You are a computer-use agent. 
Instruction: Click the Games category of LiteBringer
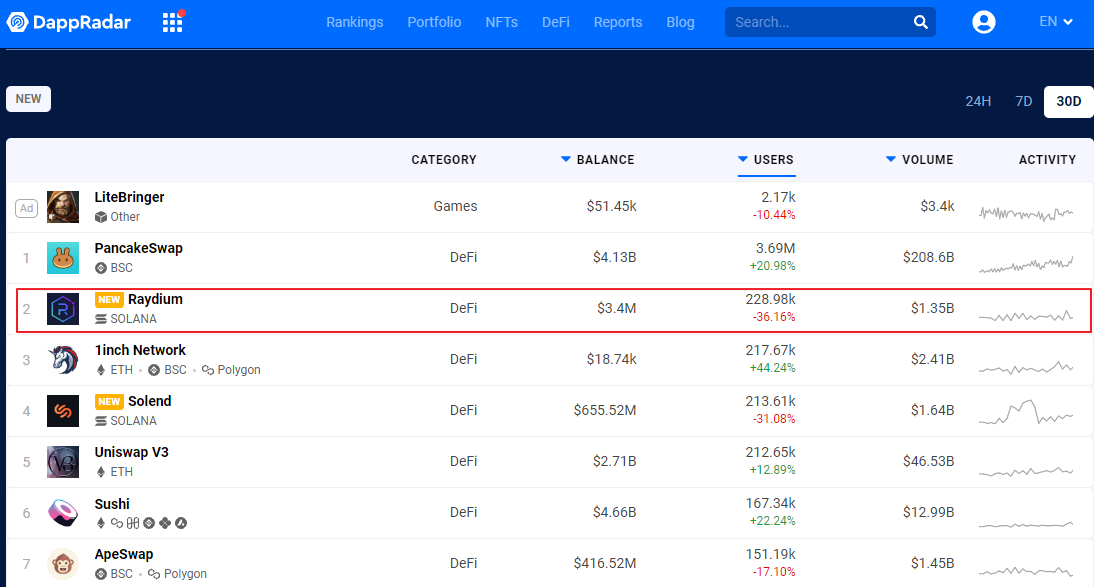click(x=456, y=207)
